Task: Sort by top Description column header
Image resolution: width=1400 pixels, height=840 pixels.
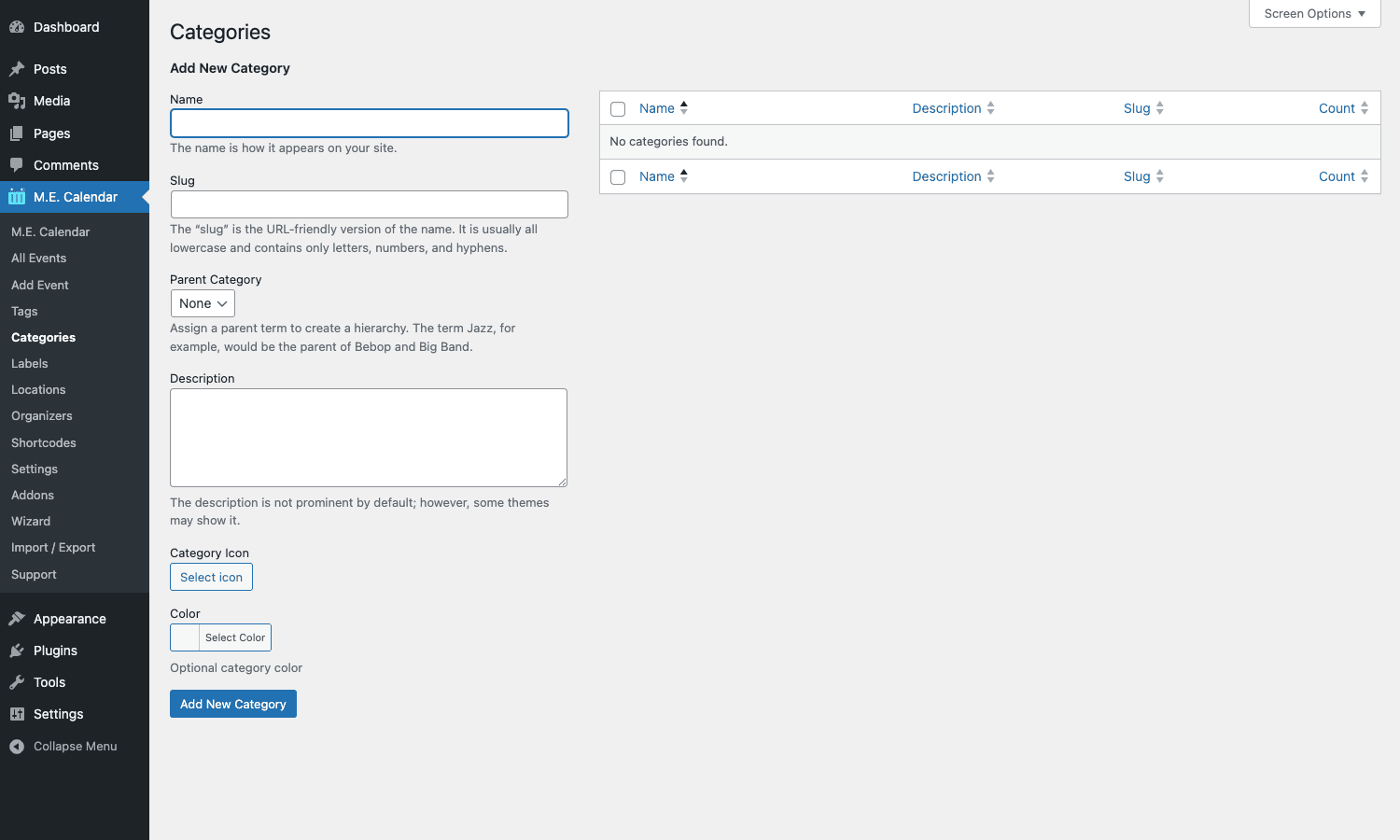Action: click(x=946, y=108)
